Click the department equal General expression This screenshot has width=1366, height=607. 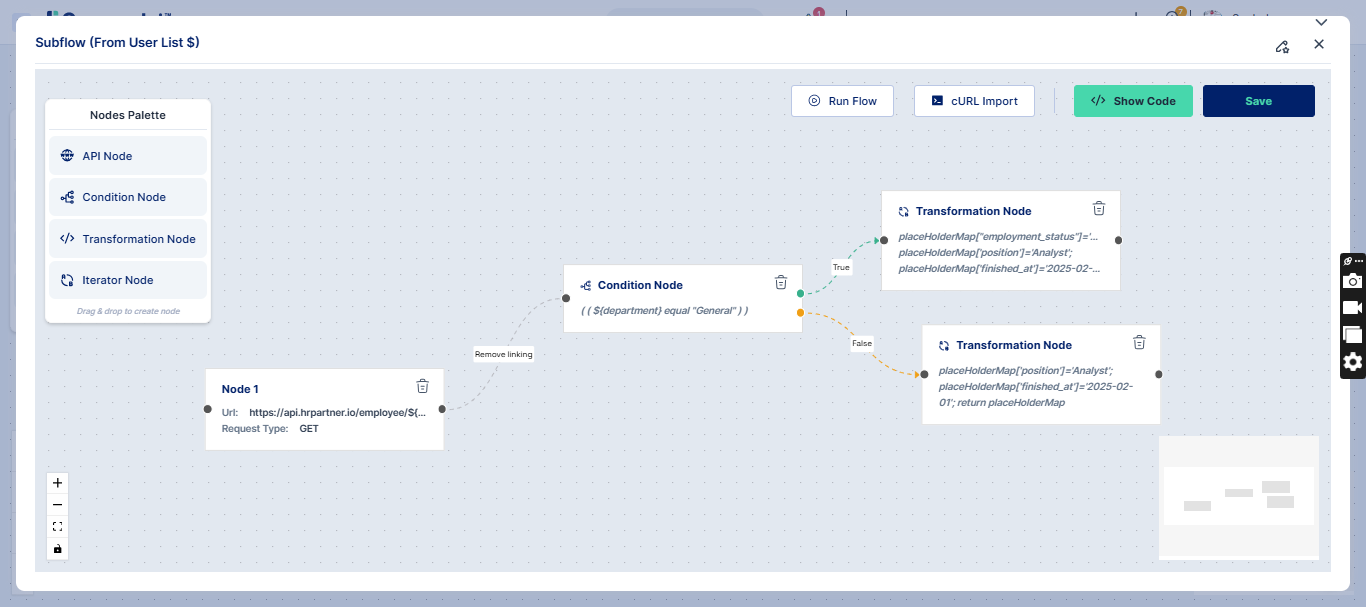tap(664, 311)
